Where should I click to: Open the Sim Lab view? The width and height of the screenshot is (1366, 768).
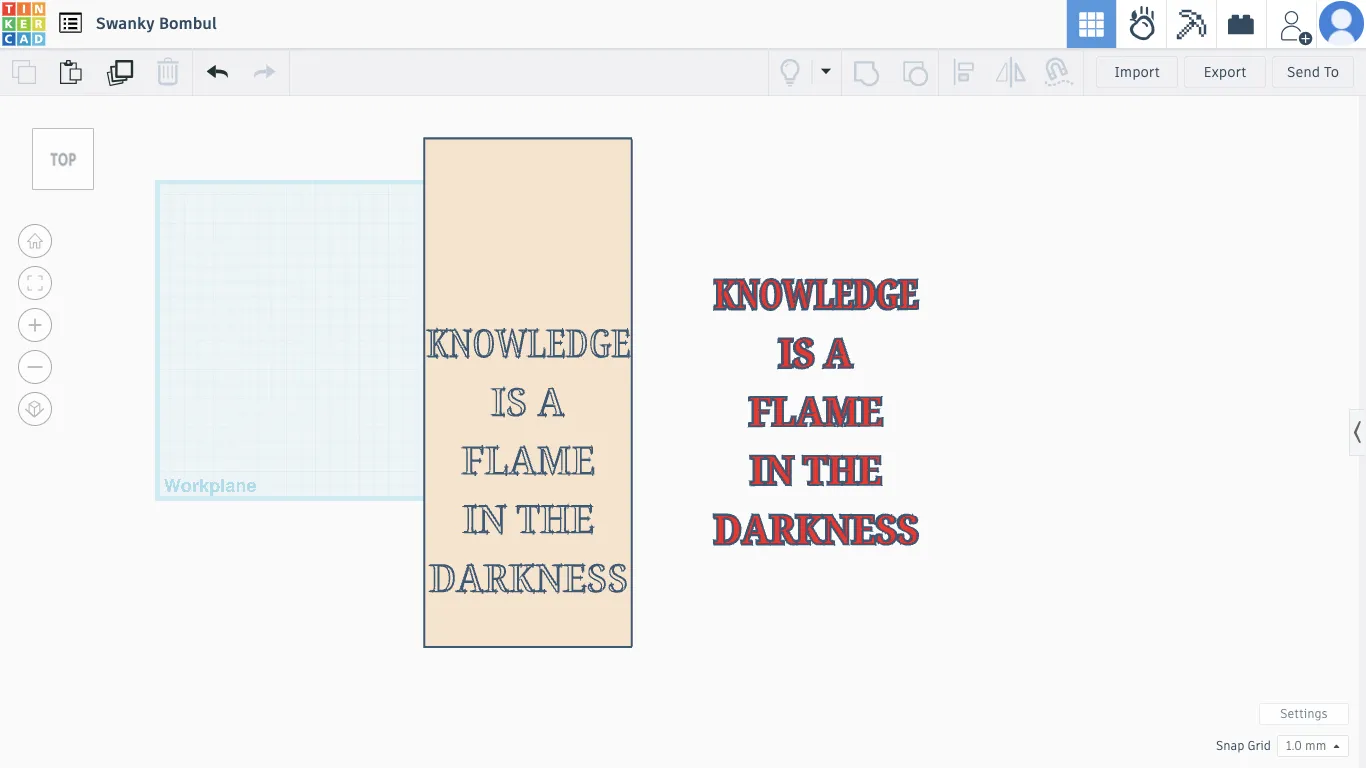[x=1141, y=24]
